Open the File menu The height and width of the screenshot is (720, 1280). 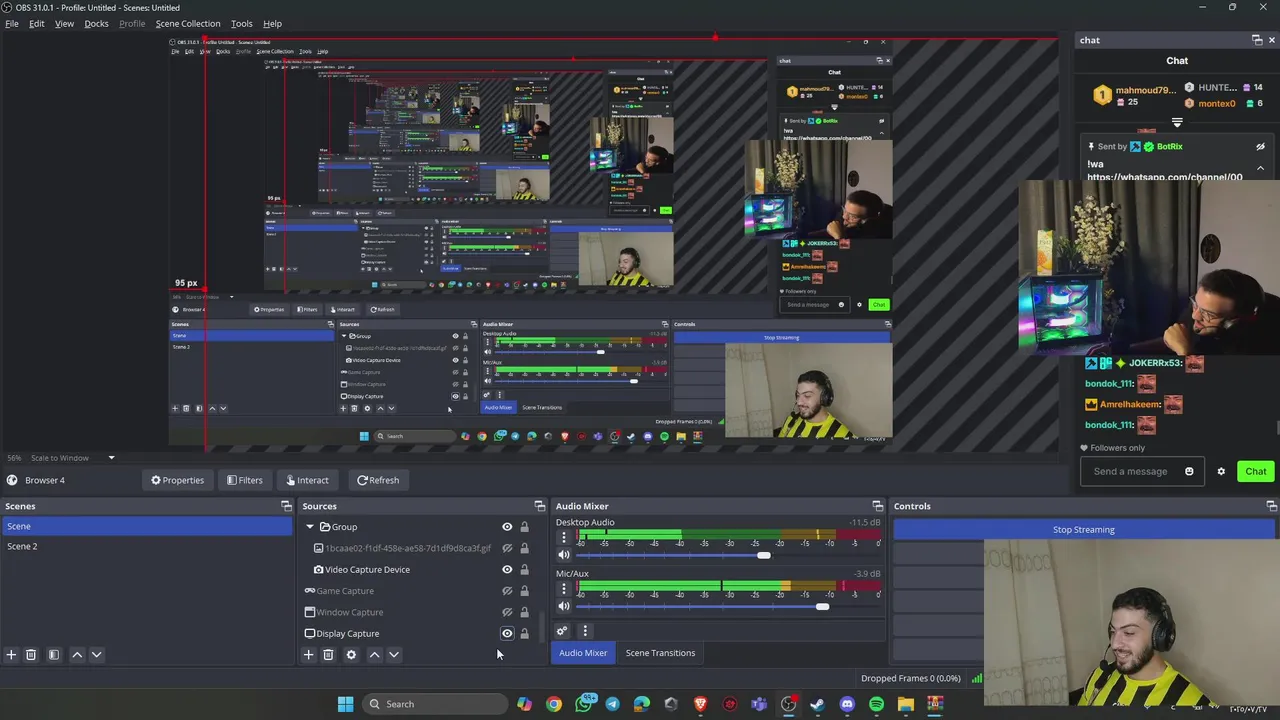pos(12,23)
